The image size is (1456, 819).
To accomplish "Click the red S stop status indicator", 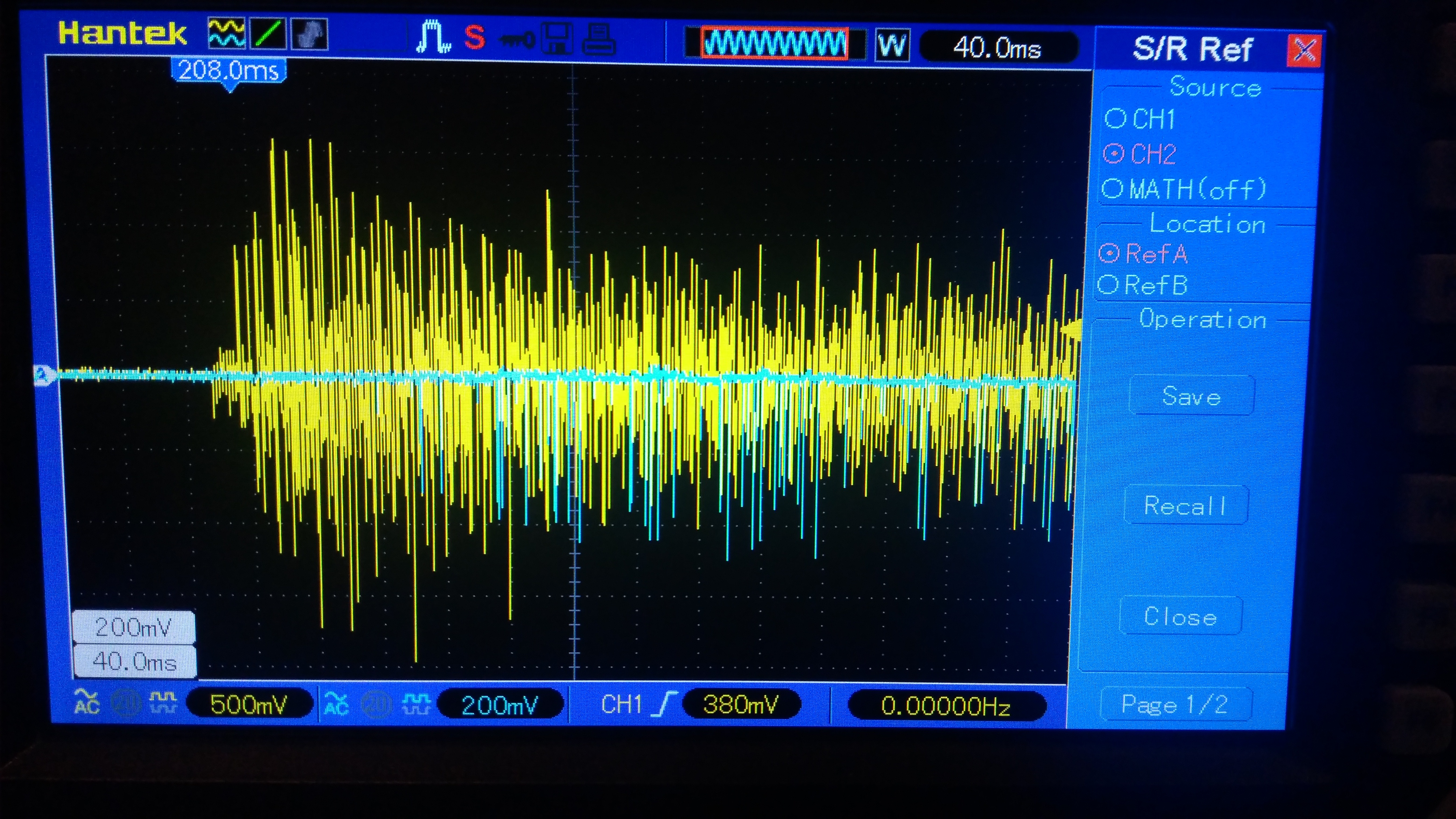I will coord(474,37).
